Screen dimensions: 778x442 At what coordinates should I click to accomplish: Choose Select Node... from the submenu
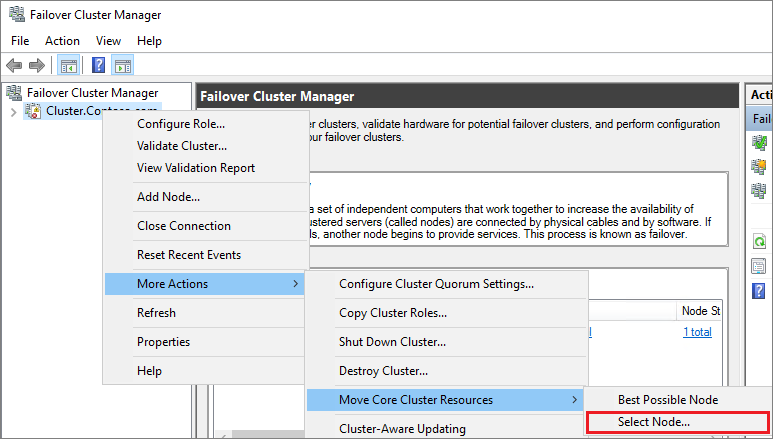653,422
